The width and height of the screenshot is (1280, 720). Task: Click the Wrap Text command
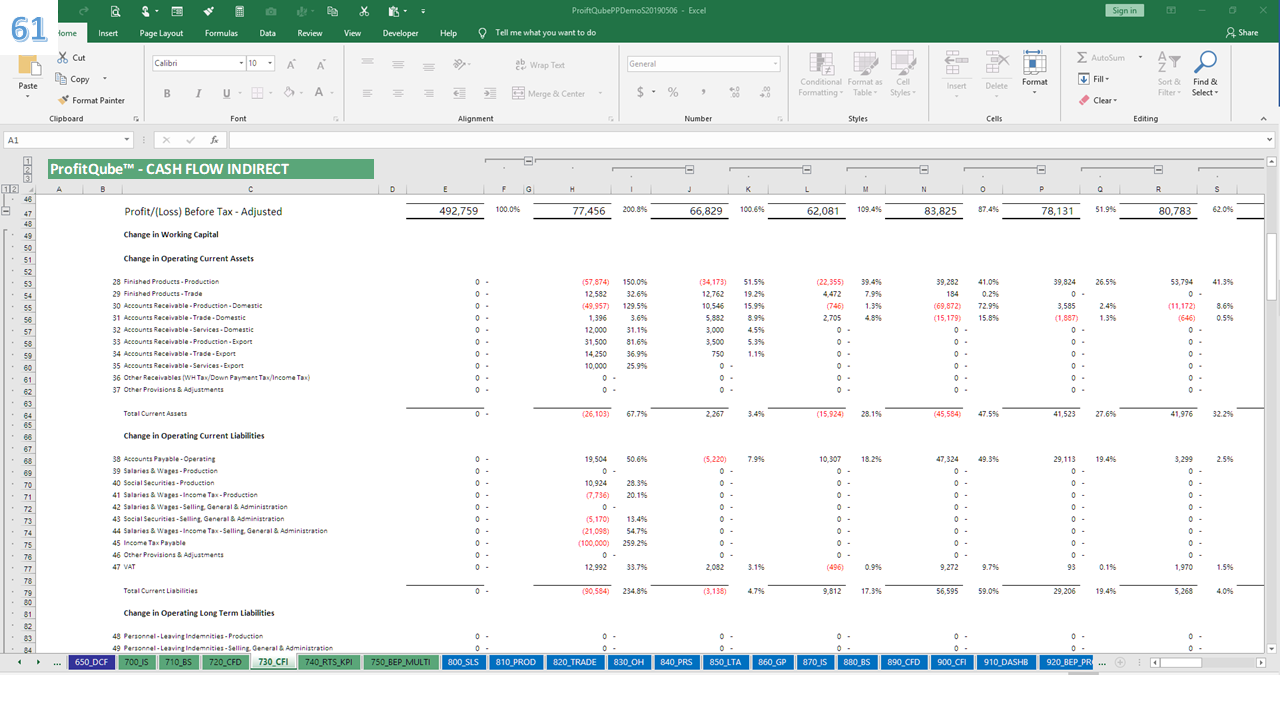point(540,65)
